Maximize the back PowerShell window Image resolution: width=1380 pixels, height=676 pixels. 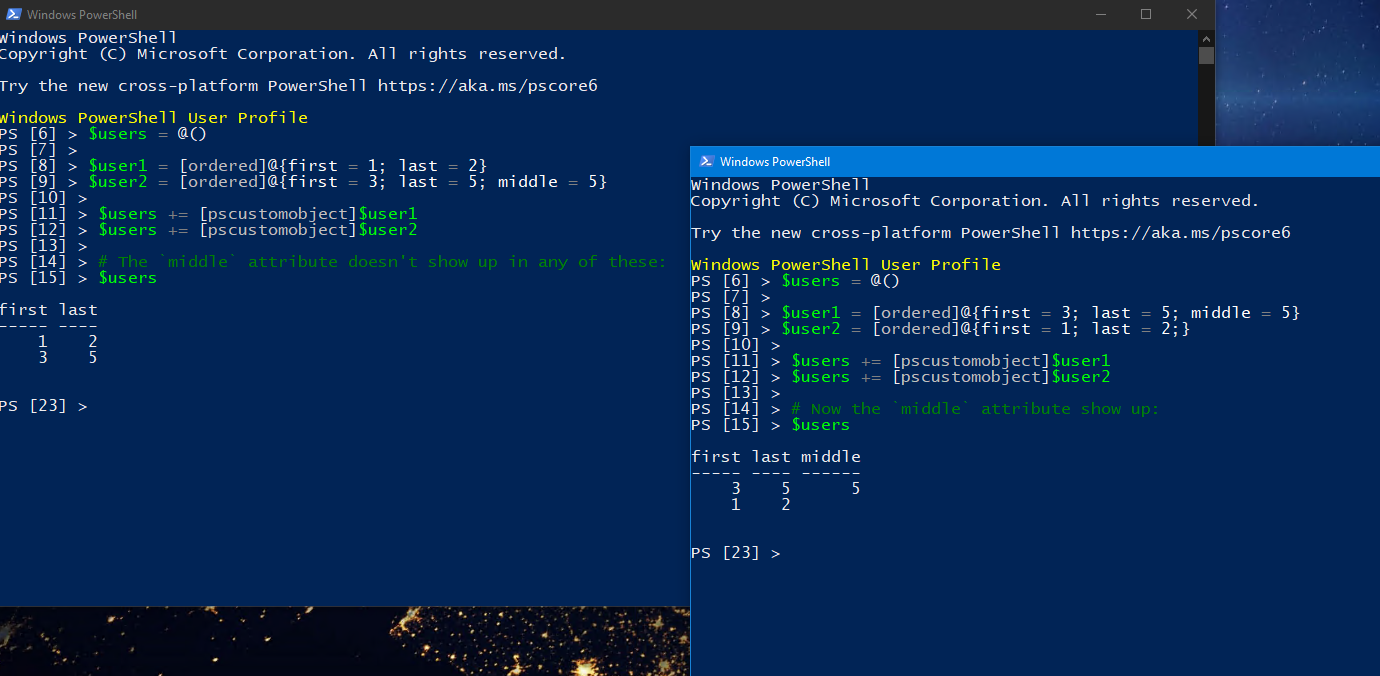click(1146, 14)
